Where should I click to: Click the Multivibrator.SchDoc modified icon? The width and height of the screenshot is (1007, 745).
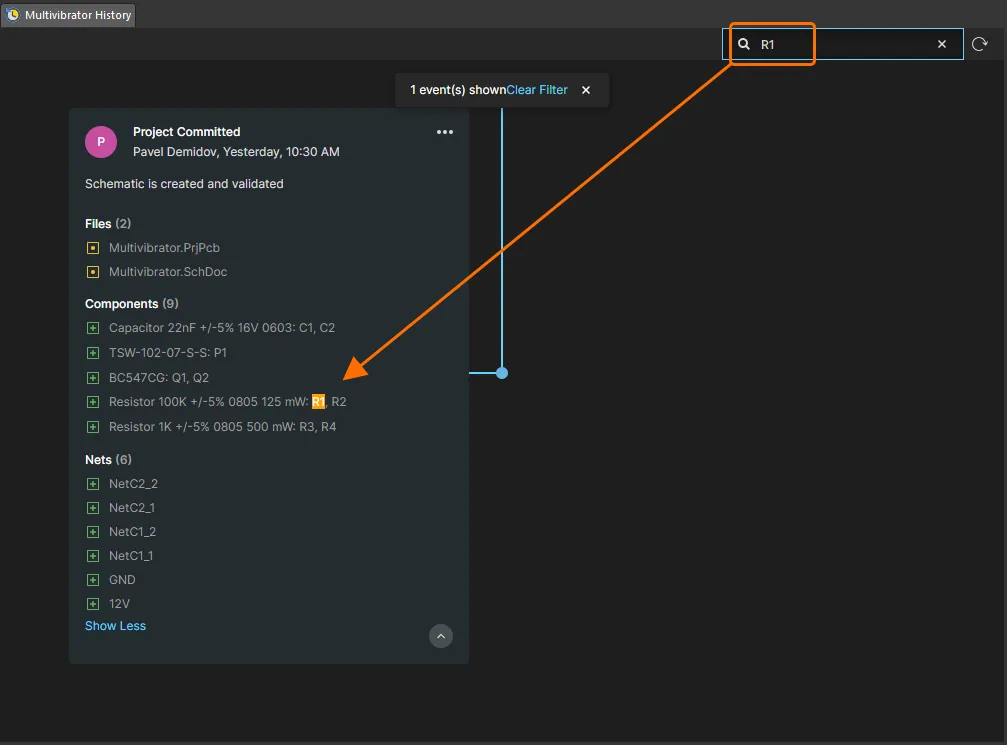click(x=92, y=272)
